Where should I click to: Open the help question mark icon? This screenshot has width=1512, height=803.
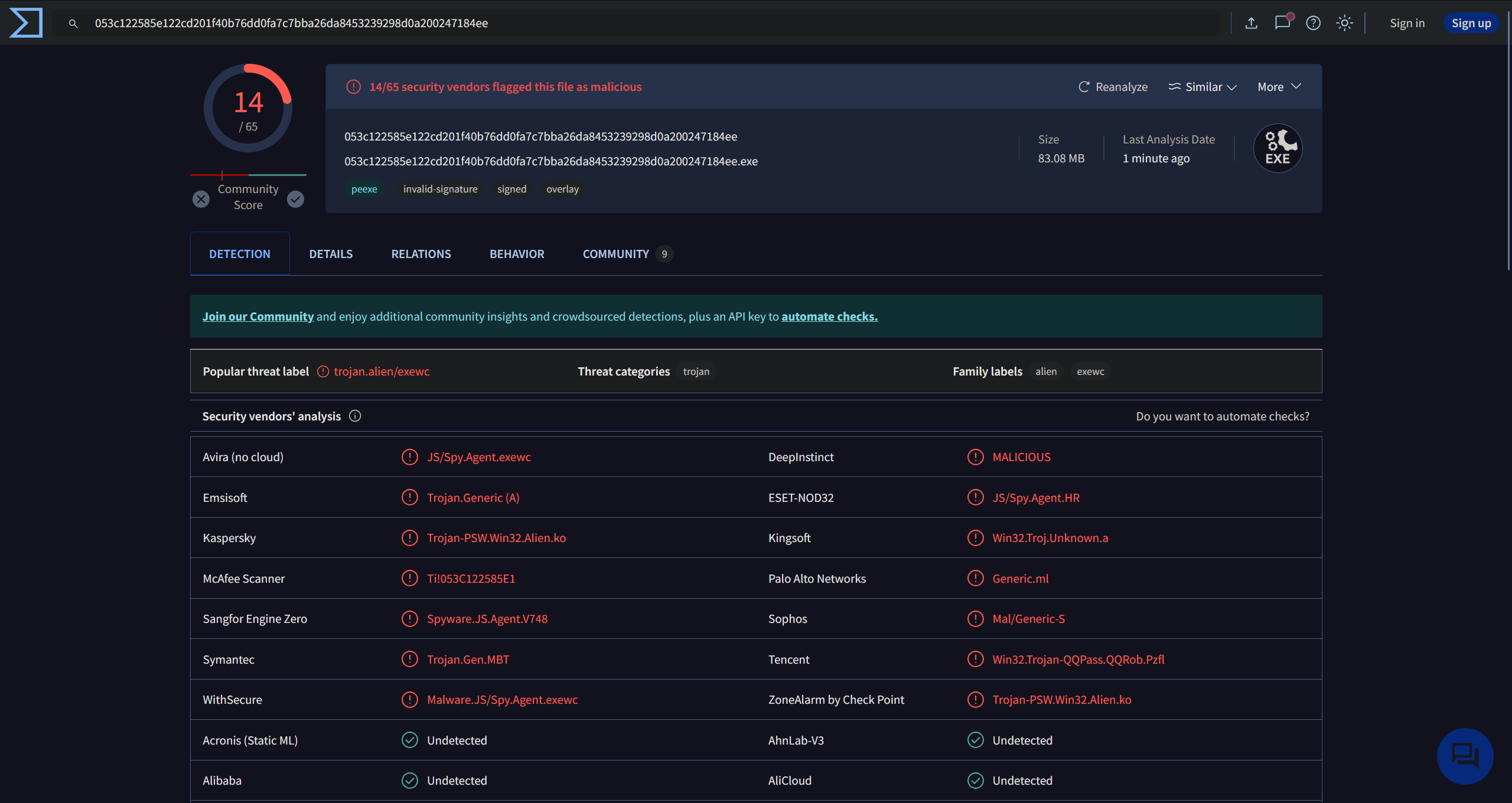pyautogui.click(x=1313, y=23)
